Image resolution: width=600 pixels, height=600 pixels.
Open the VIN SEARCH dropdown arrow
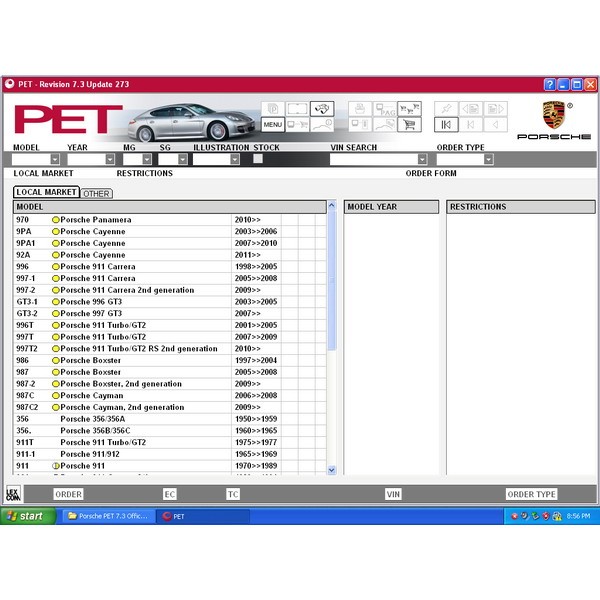coord(422,159)
